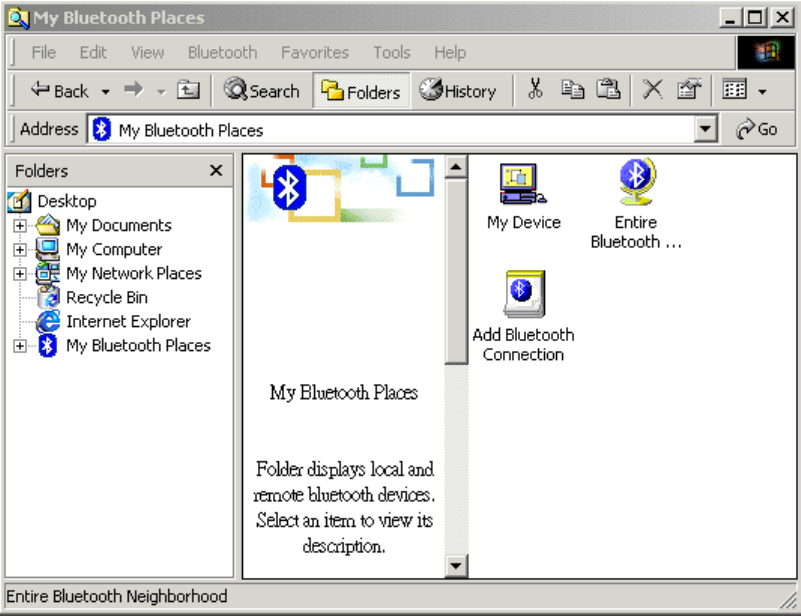Screen dimensions: 801x616
Task: Open the View menu
Action: coord(148,52)
